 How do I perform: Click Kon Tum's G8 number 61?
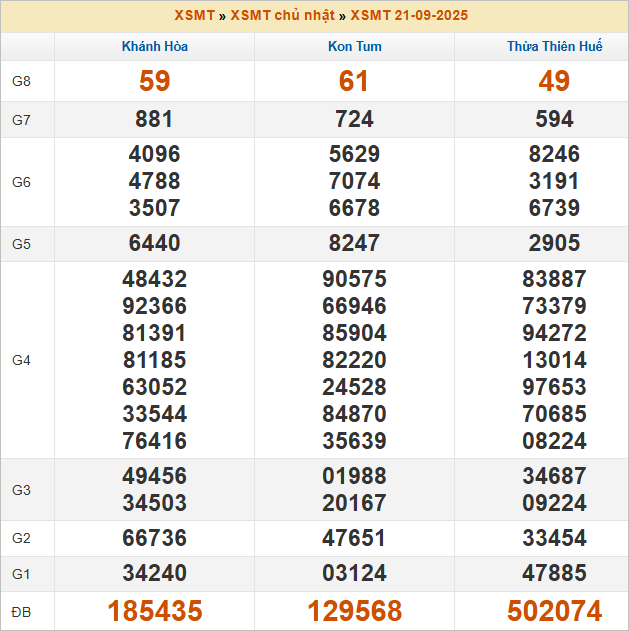point(354,82)
